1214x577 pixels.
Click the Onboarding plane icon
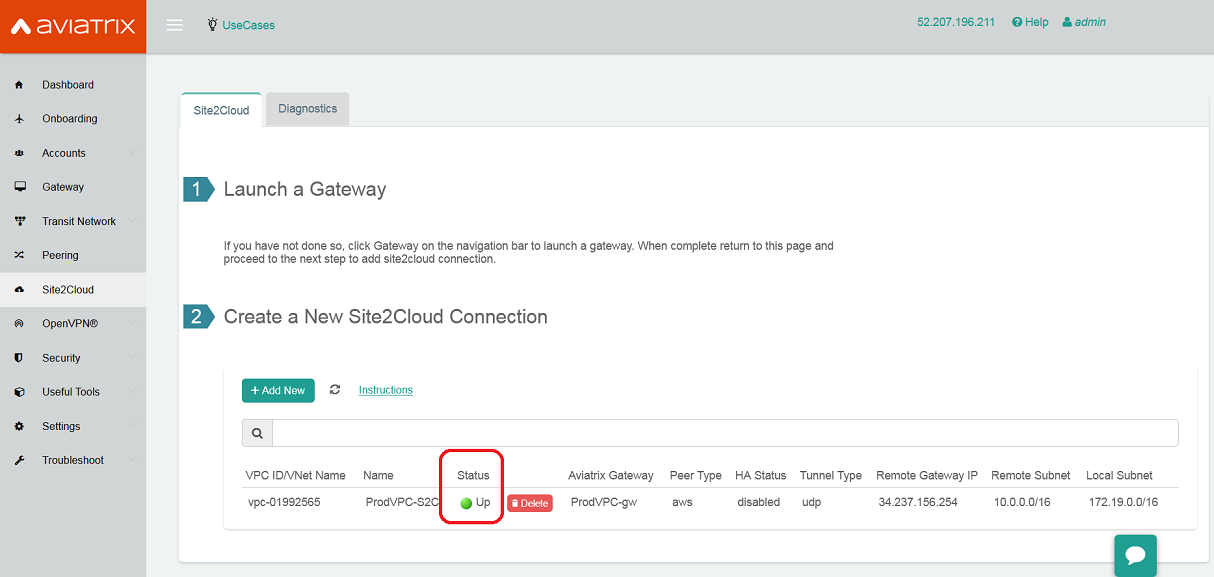[x=19, y=119]
